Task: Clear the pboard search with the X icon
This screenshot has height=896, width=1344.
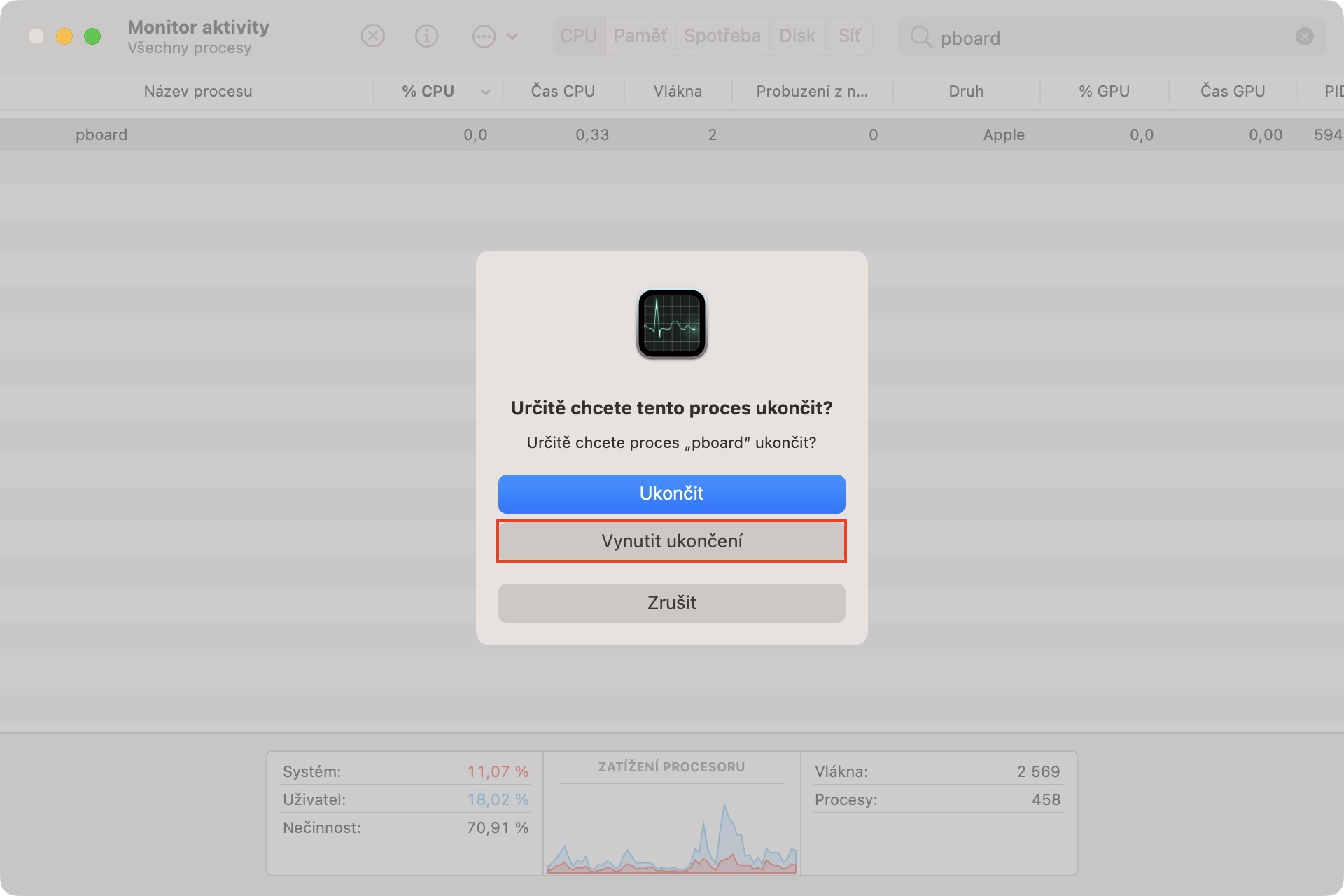Action: [1304, 36]
